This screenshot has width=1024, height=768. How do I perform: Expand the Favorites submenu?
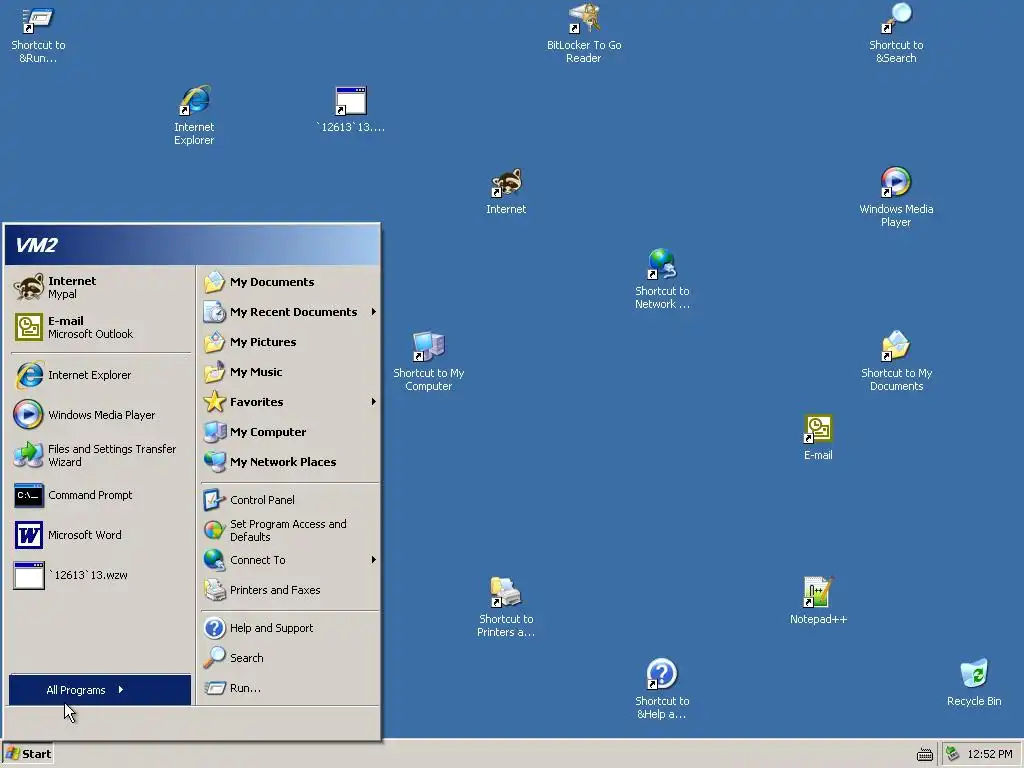[290, 402]
